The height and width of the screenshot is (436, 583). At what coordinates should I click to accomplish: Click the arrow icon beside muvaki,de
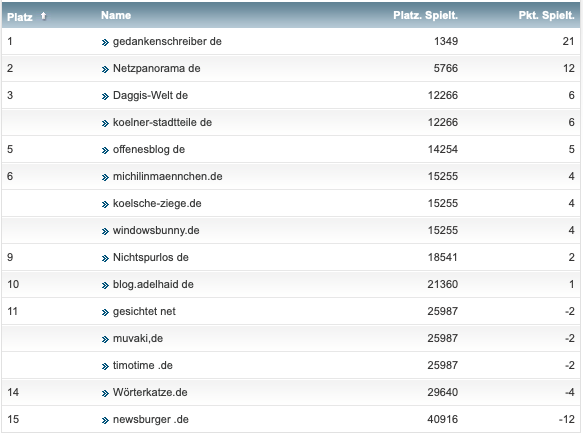coord(105,339)
